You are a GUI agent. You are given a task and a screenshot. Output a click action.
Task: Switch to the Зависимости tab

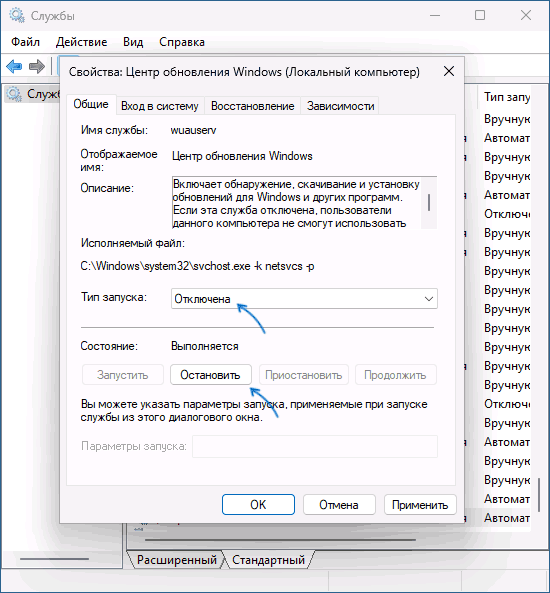pos(340,106)
